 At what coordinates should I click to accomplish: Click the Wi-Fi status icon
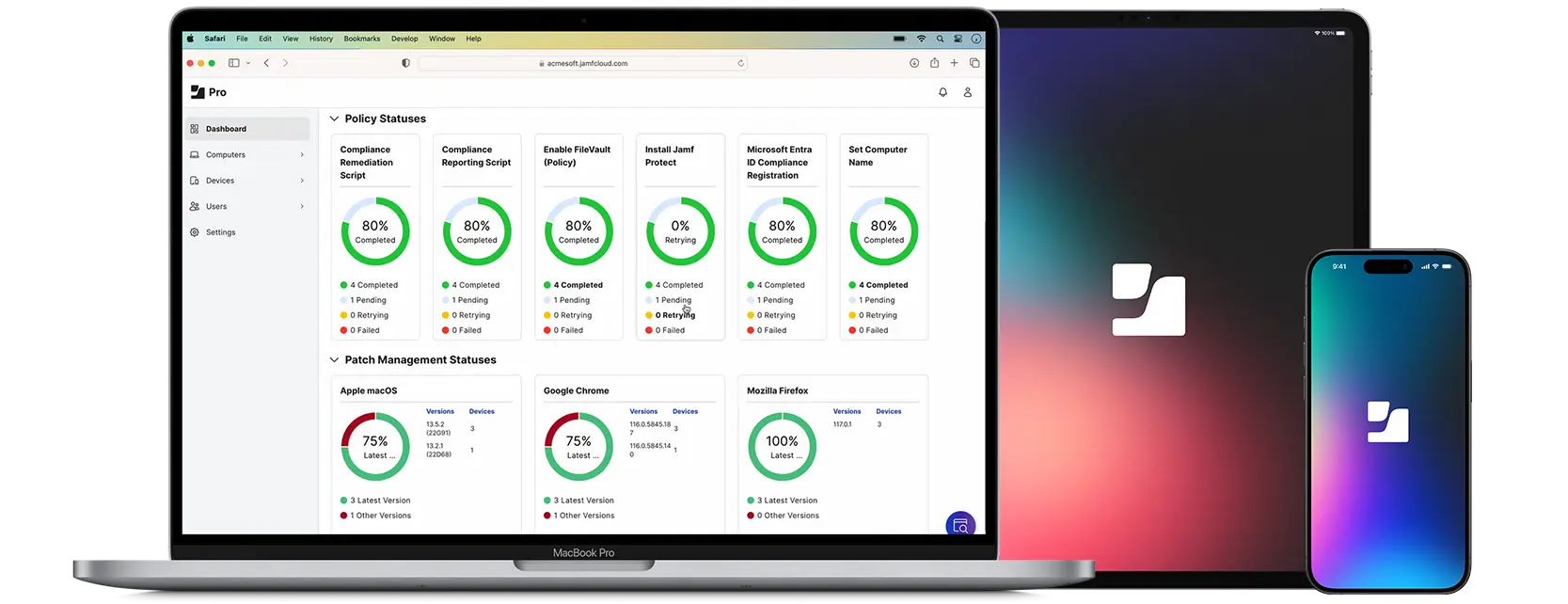921,39
